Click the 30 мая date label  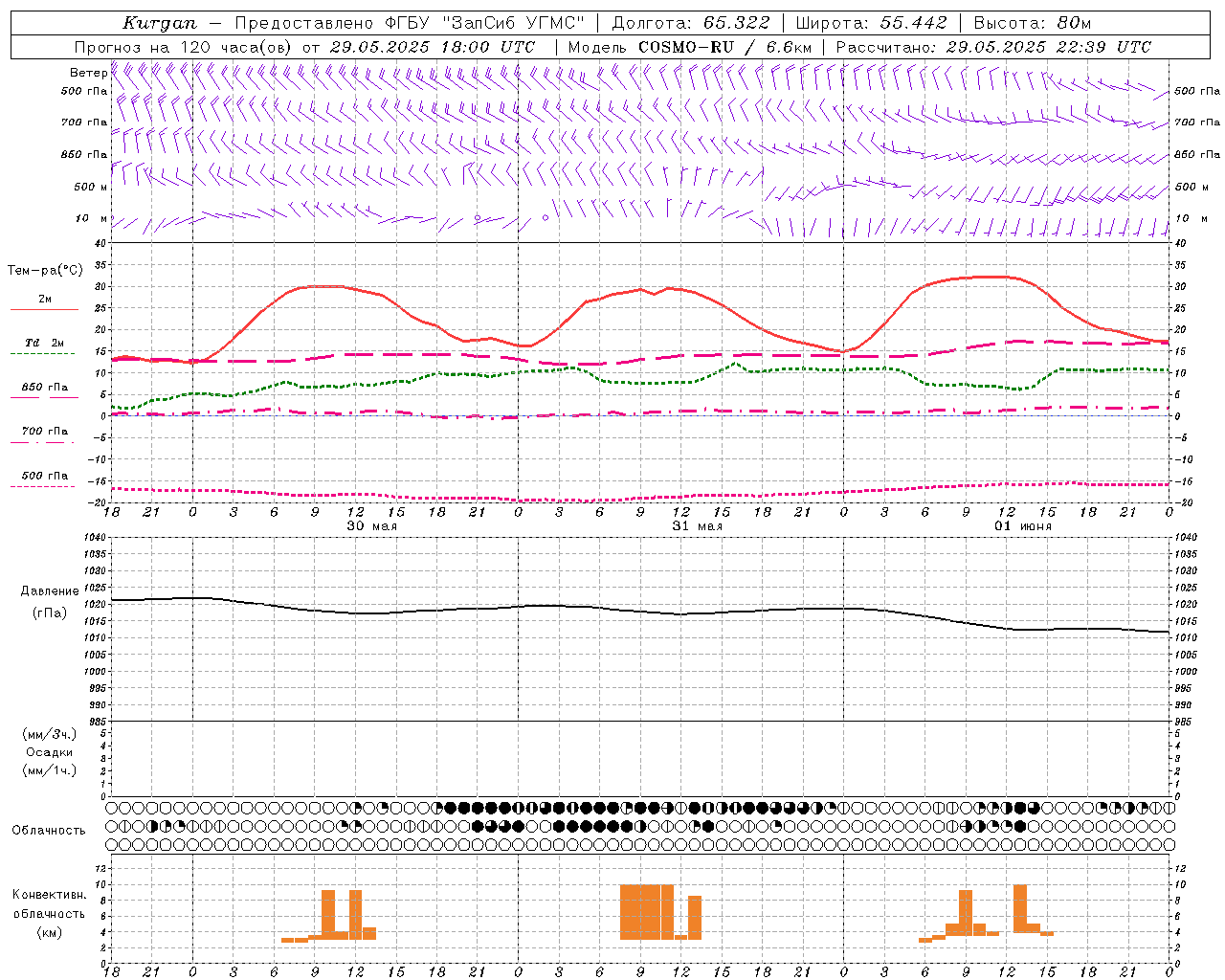click(x=371, y=526)
